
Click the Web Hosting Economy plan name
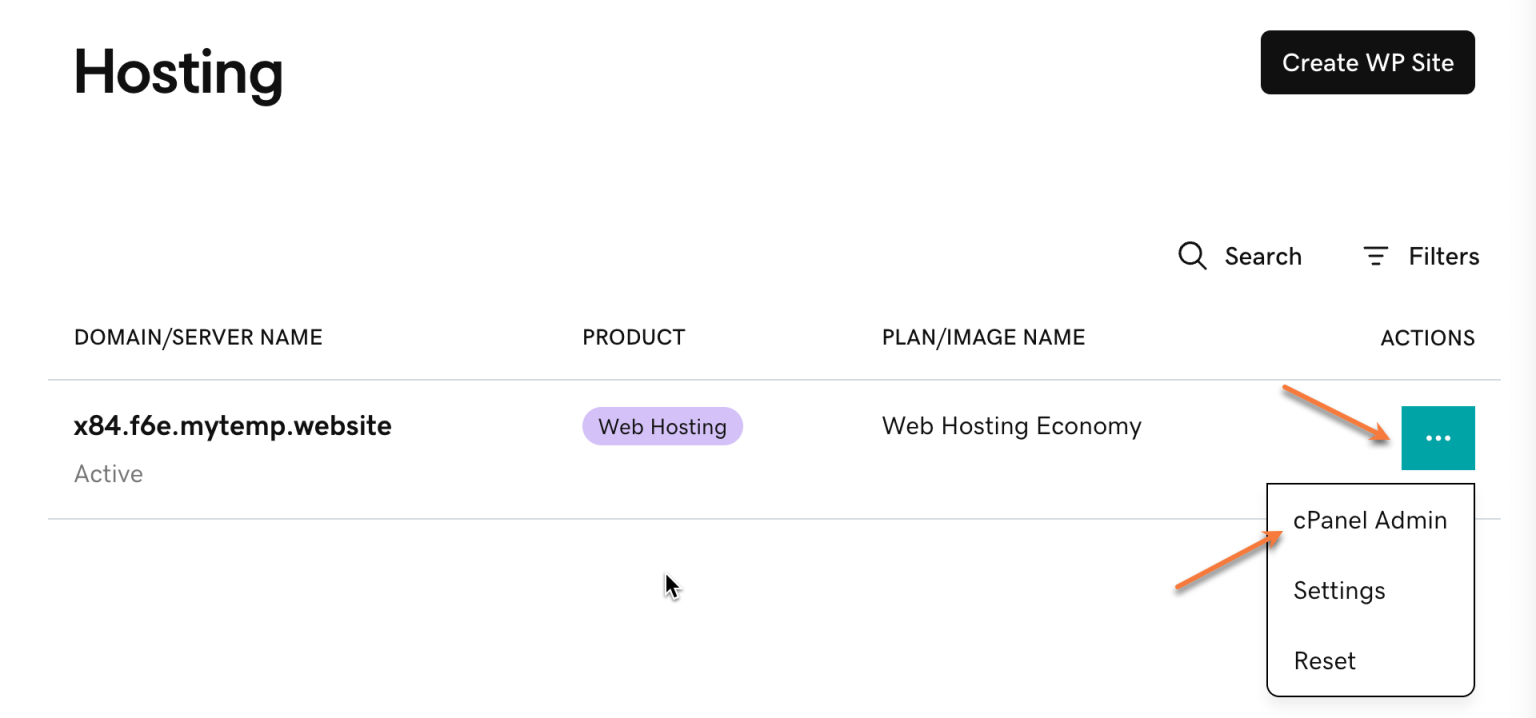[1011, 425]
